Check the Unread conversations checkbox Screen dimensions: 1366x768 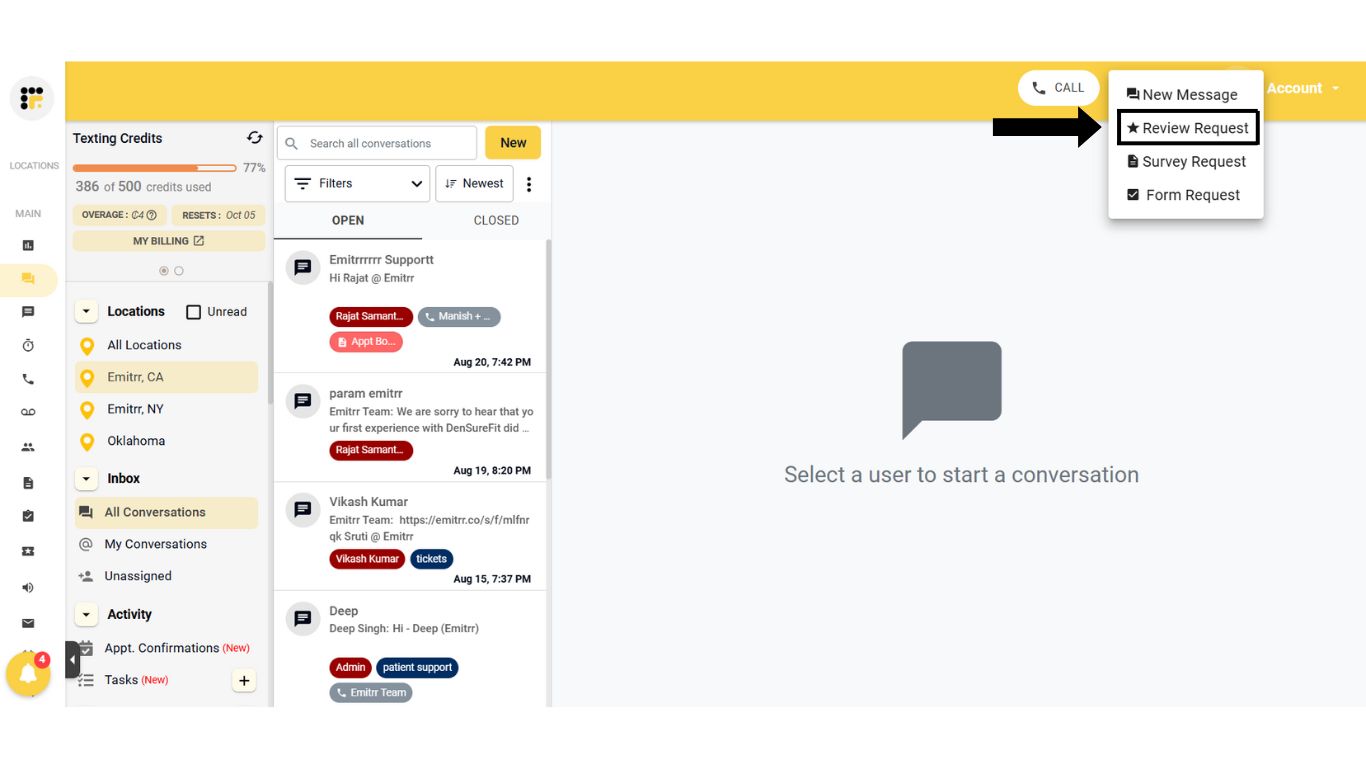pos(193,311)
